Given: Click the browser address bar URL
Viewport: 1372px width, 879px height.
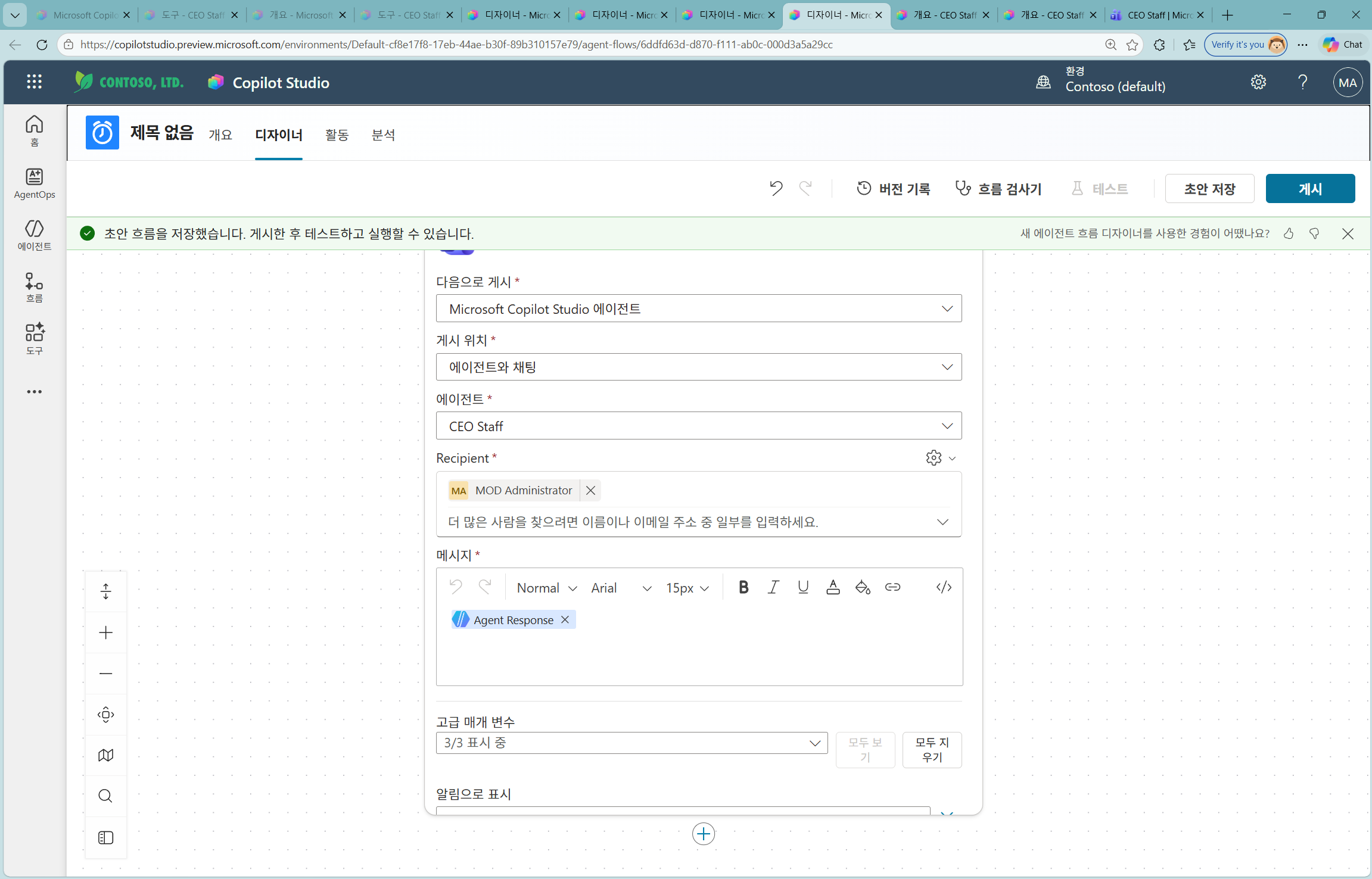Looking at the screenshot, I should click(x=456, y=45).
